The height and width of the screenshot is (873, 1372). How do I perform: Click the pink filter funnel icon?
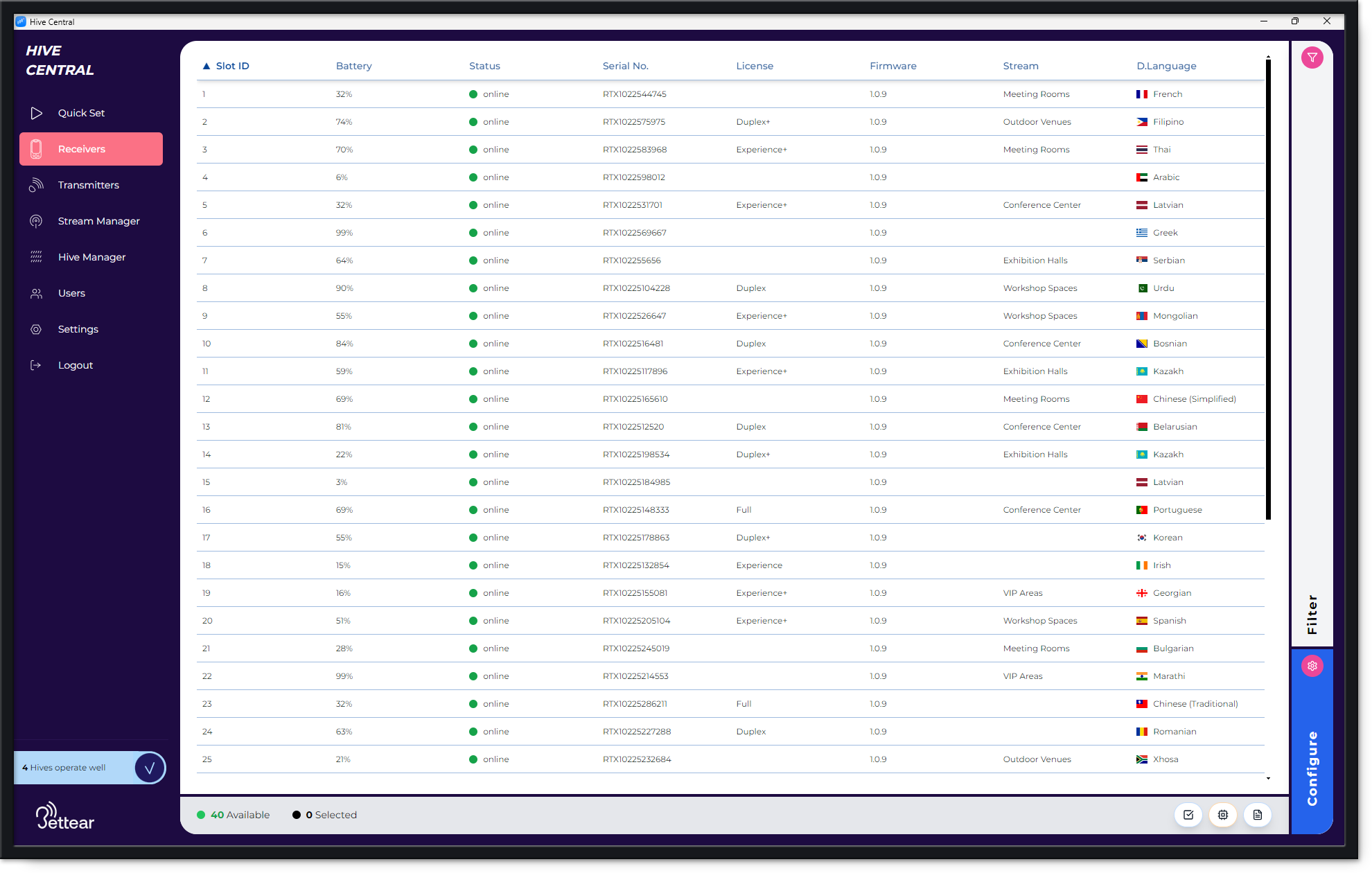[x=1312, y=58]
